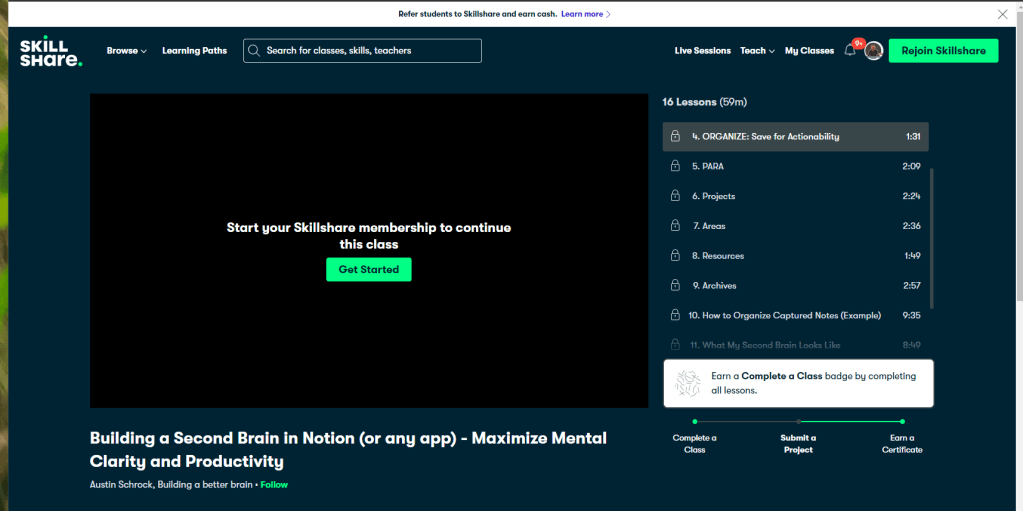This screenshot has height=511, width=1023.
Task: Click the lock icon for lesson 4 ORGANIZE
Action: pyautogui.click(x=675, y=137)
